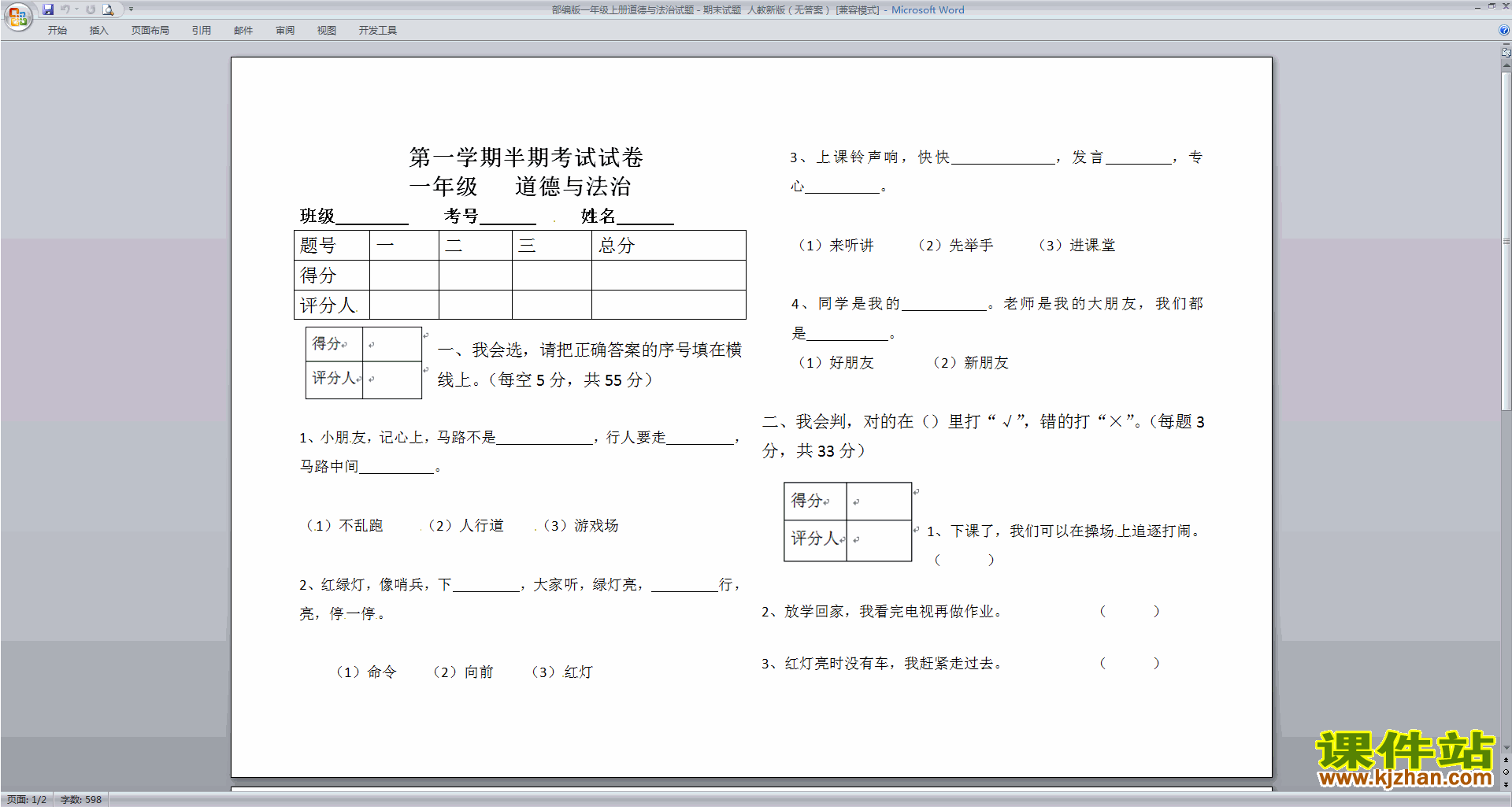The height and width of the screenshot is (807, 1512).
Task: Click the 总分 table header cell
Action: pos(669,246)
